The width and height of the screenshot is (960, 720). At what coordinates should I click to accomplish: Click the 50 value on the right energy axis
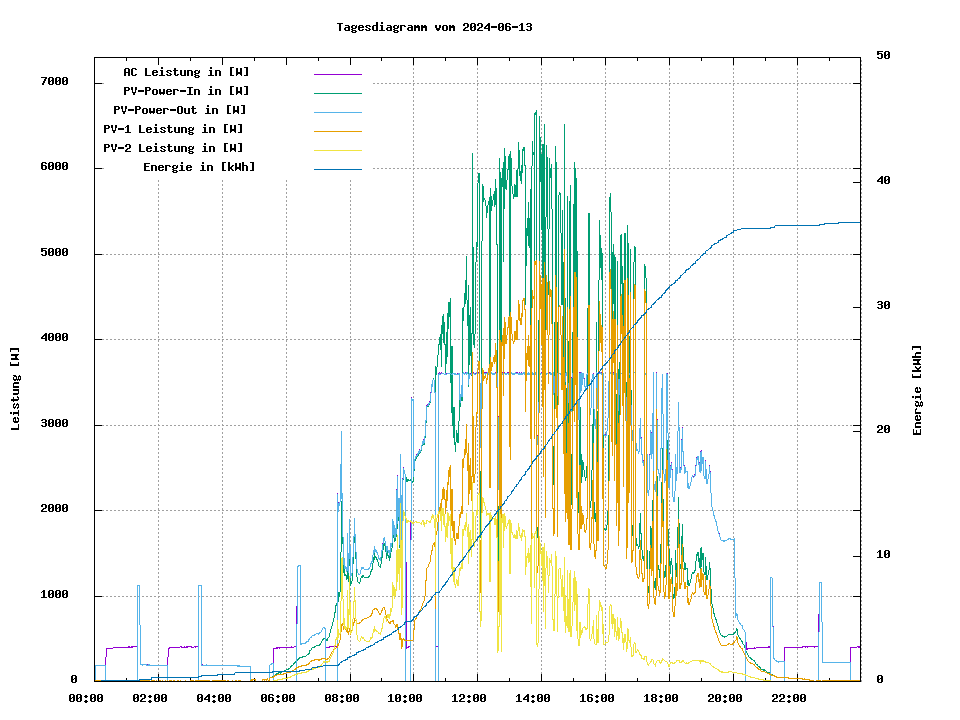tap(883, 56)
